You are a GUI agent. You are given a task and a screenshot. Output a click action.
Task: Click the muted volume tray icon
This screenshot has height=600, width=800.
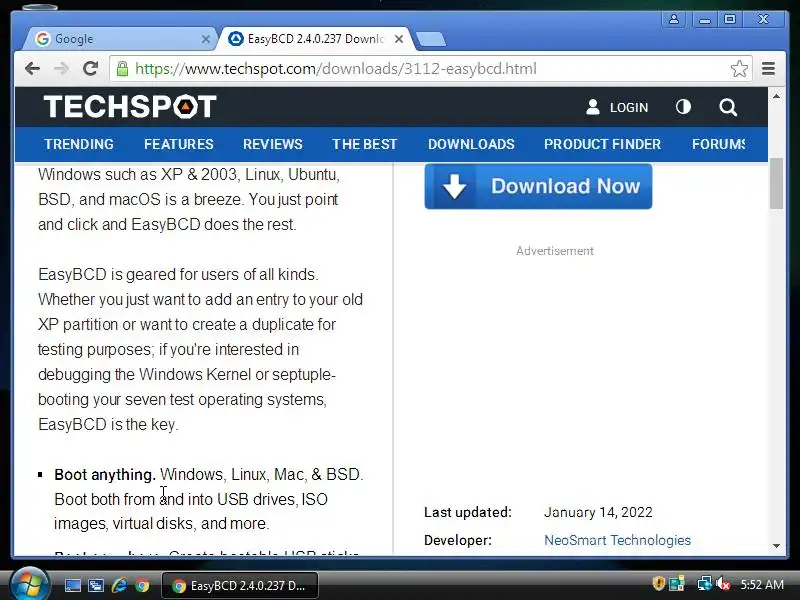(x=722, y=584)
